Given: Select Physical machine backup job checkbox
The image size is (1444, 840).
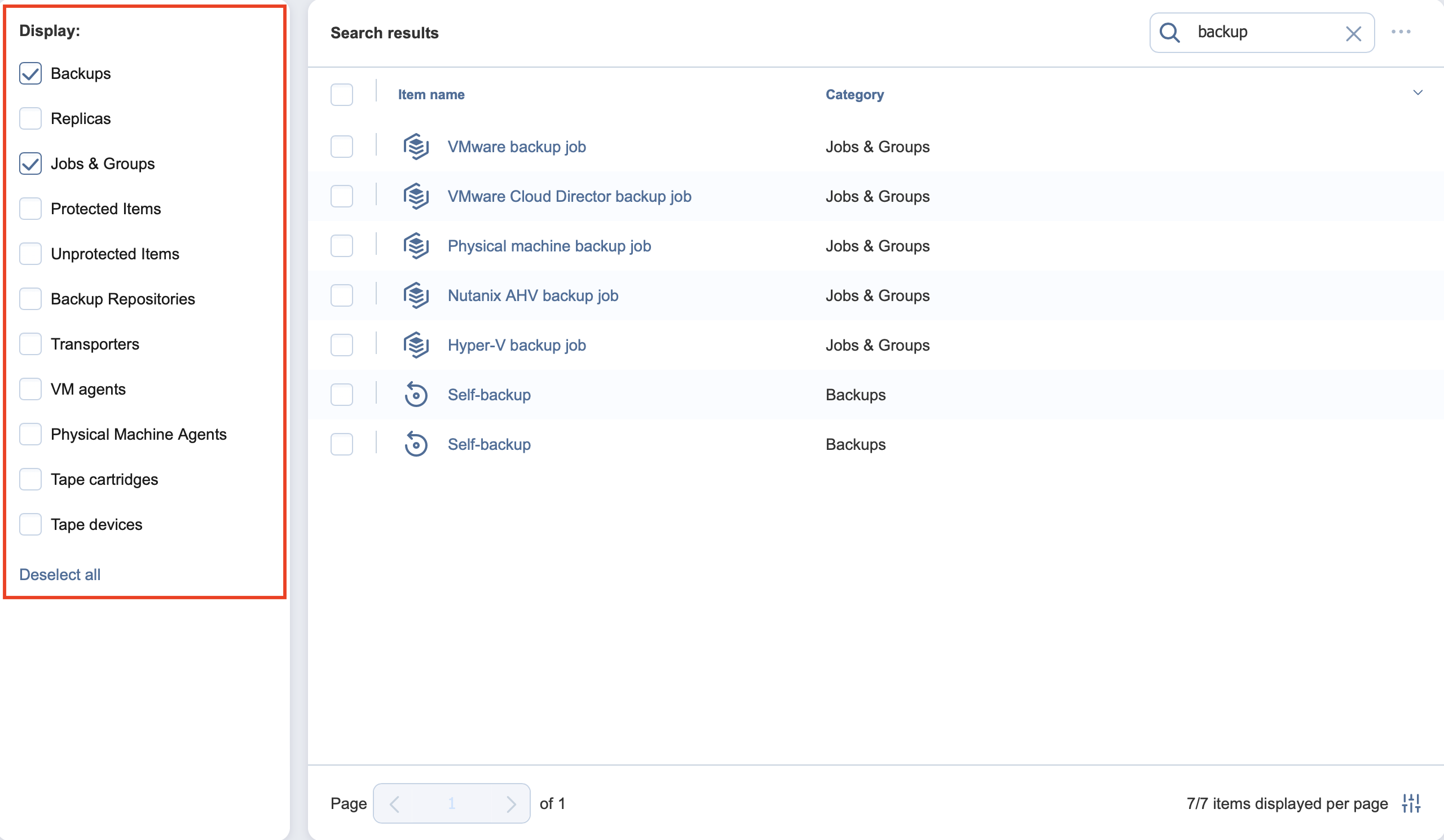Looking at the screenshot, I should [341, 246].
